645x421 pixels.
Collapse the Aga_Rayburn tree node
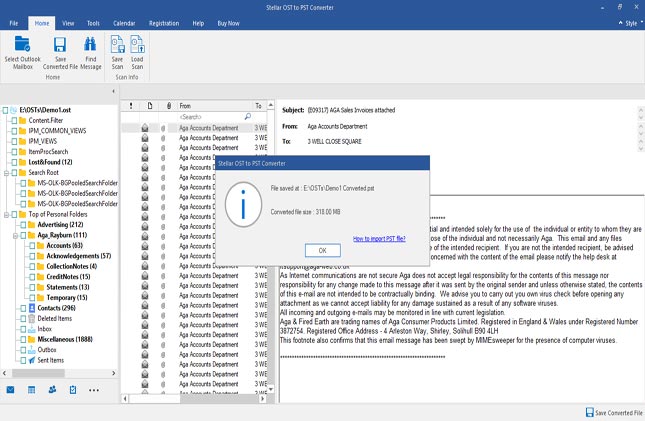coord(15,235)
